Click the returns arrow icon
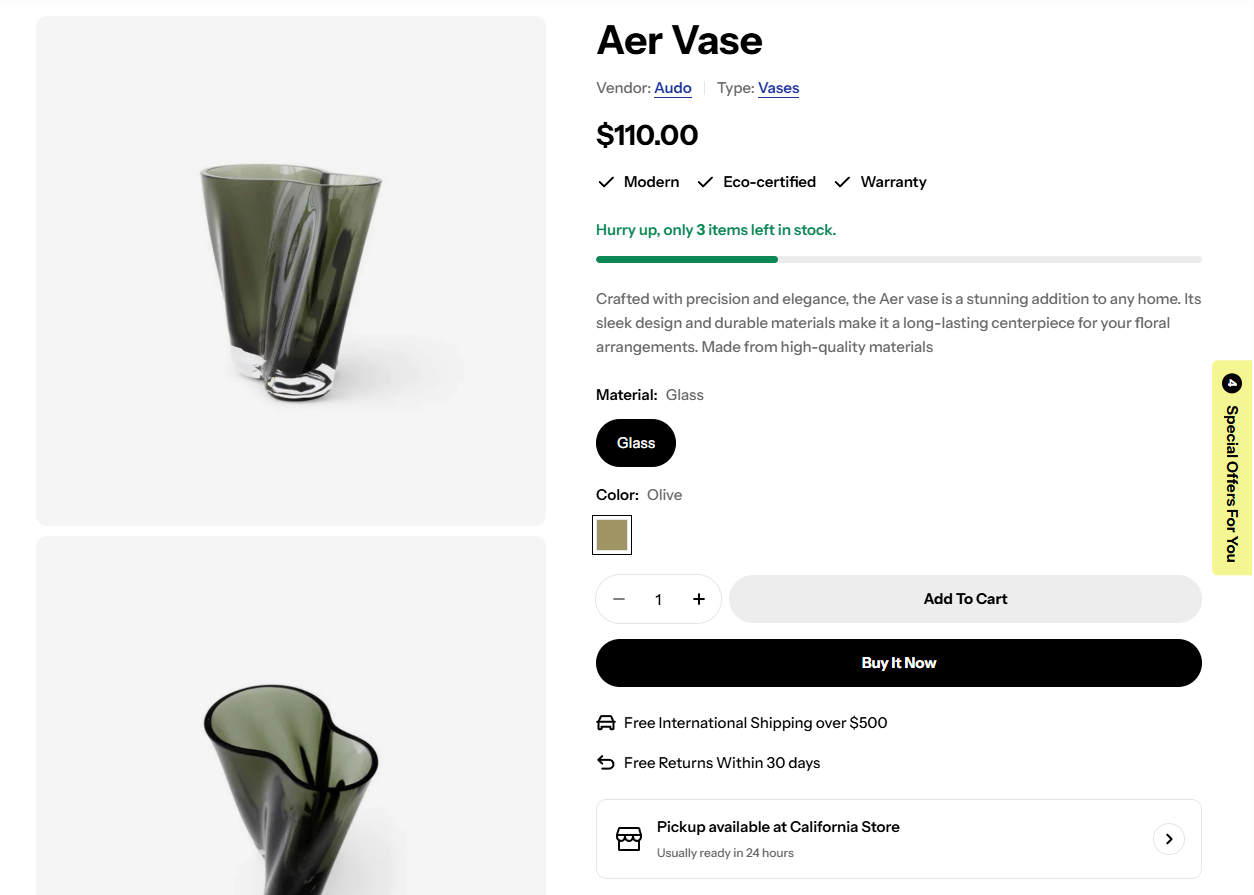Image resolution: width=1254 pixels, height=895 pixels. 606,763
